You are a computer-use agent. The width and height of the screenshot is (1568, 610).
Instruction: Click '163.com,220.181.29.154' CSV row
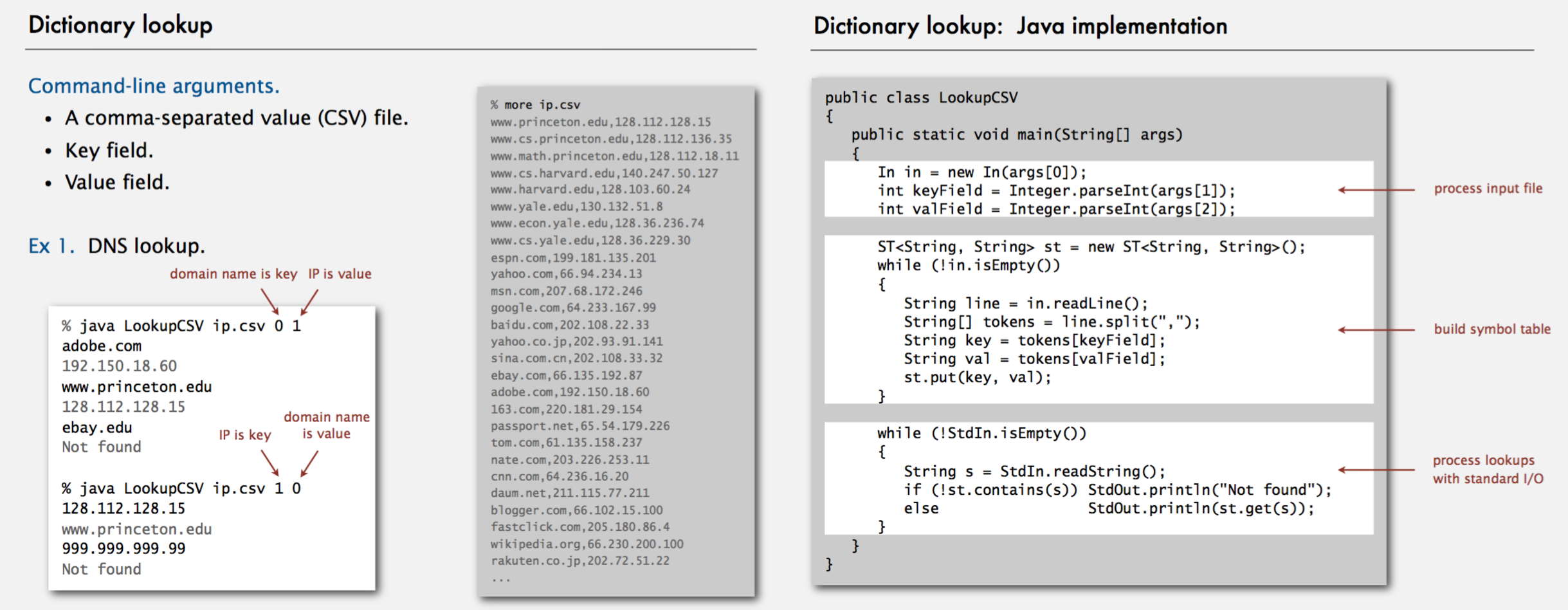click(566, 409)
